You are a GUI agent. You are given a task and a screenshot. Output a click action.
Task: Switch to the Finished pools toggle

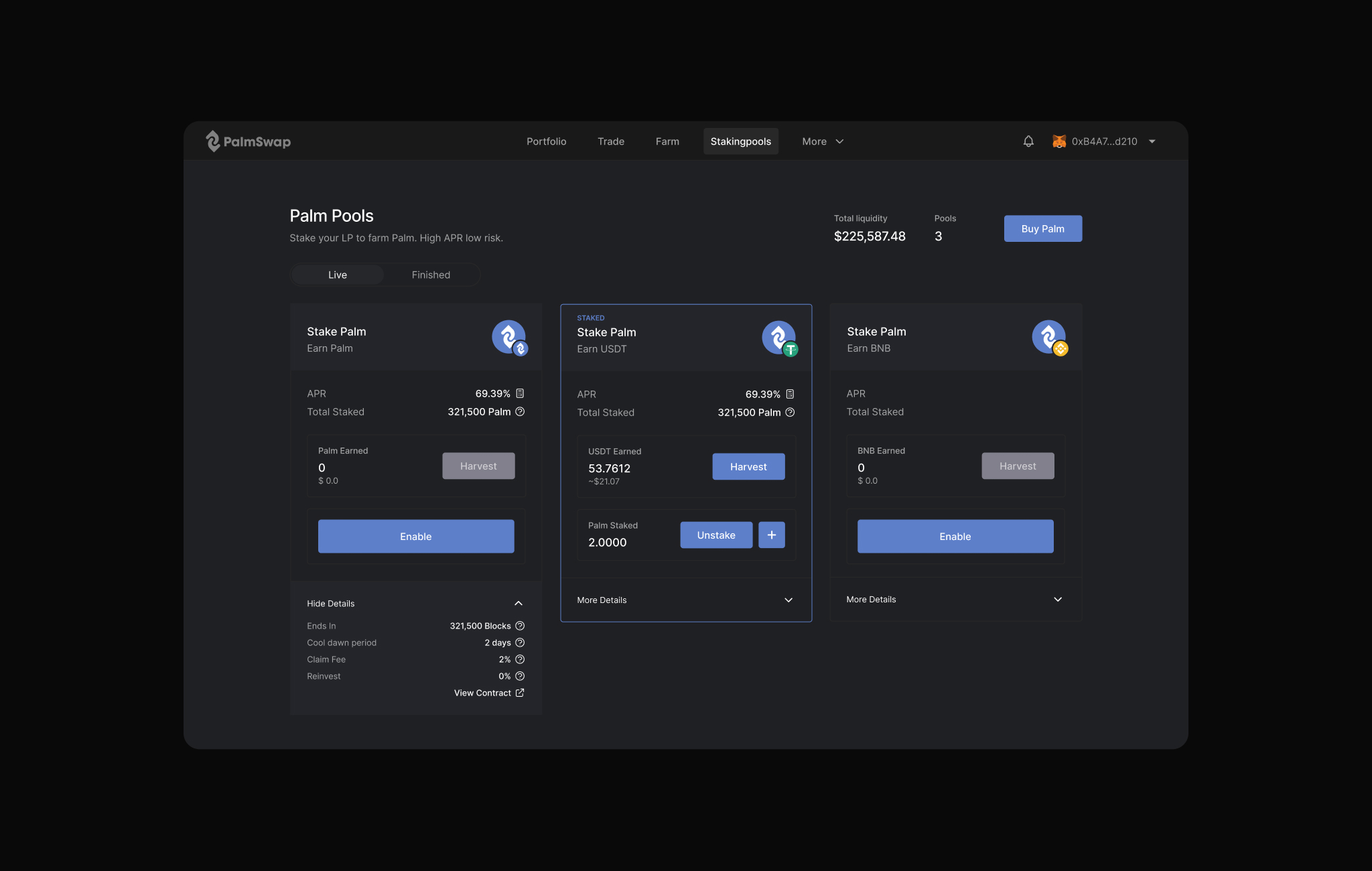click(431, 275)
